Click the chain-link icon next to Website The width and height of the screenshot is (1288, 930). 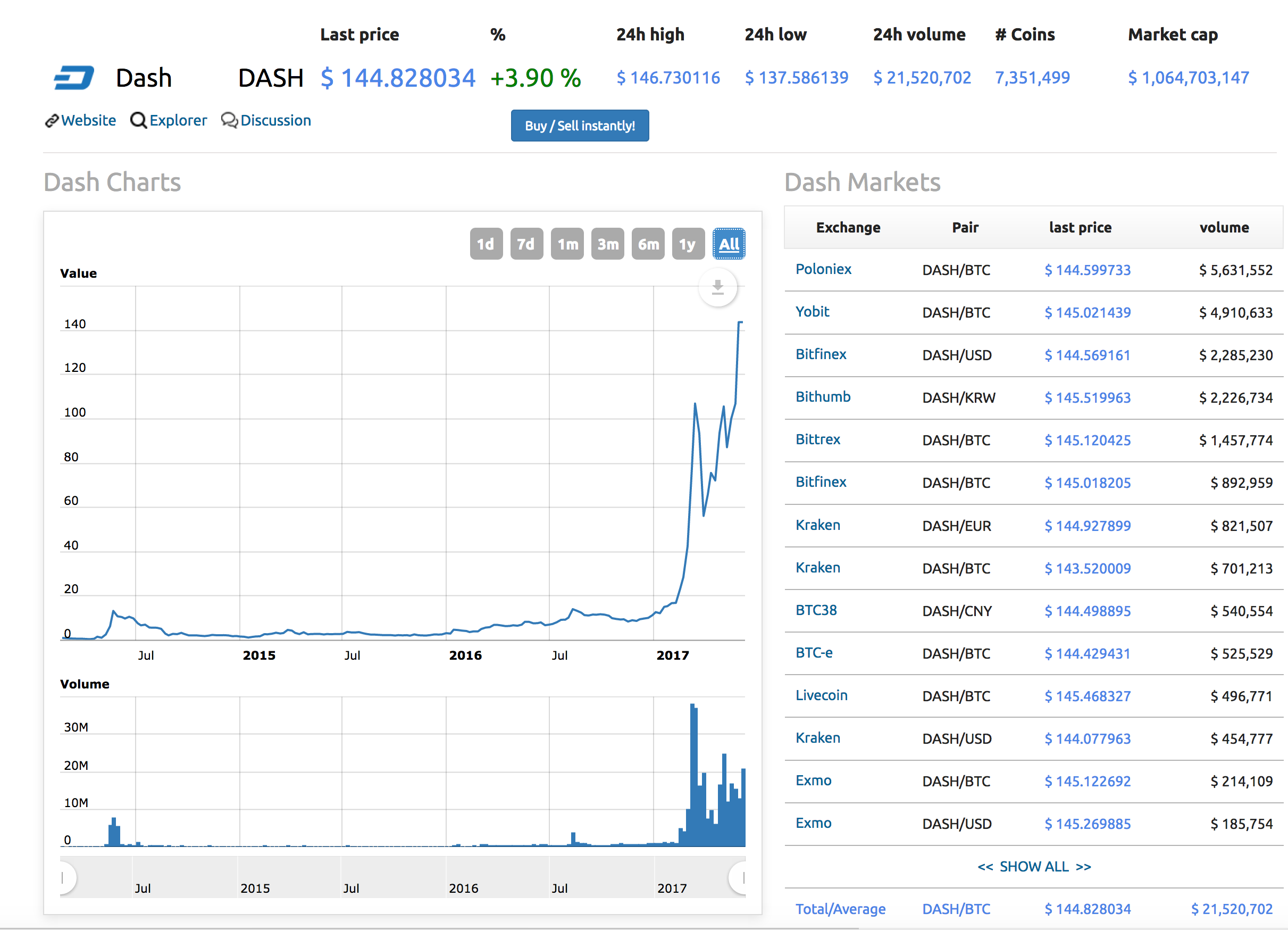[x=52, y=120]
